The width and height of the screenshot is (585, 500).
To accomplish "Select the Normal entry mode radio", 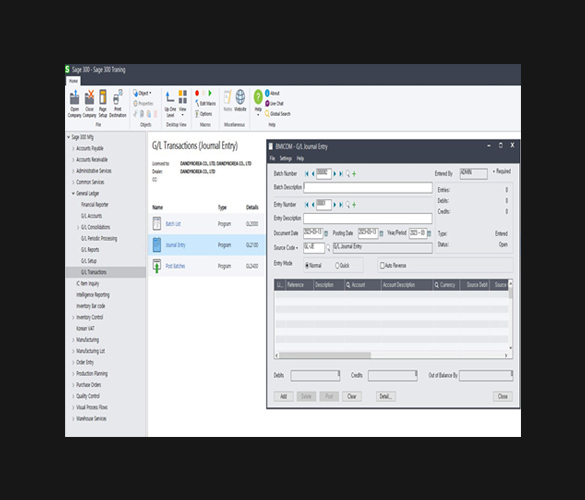I will point(307,266).
